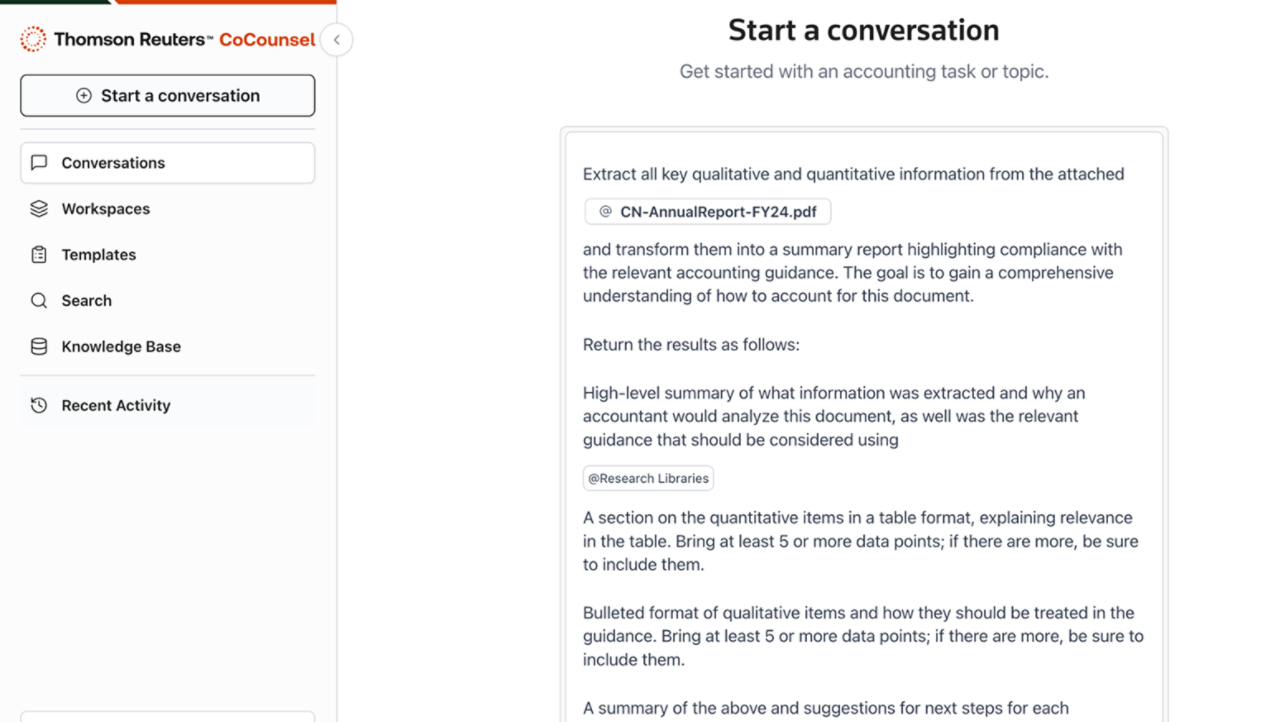Image resolution: width=1280 pixels, height=722 pixels.
Task: Click the Templates clipboard icon
Action: pos(39,255)
